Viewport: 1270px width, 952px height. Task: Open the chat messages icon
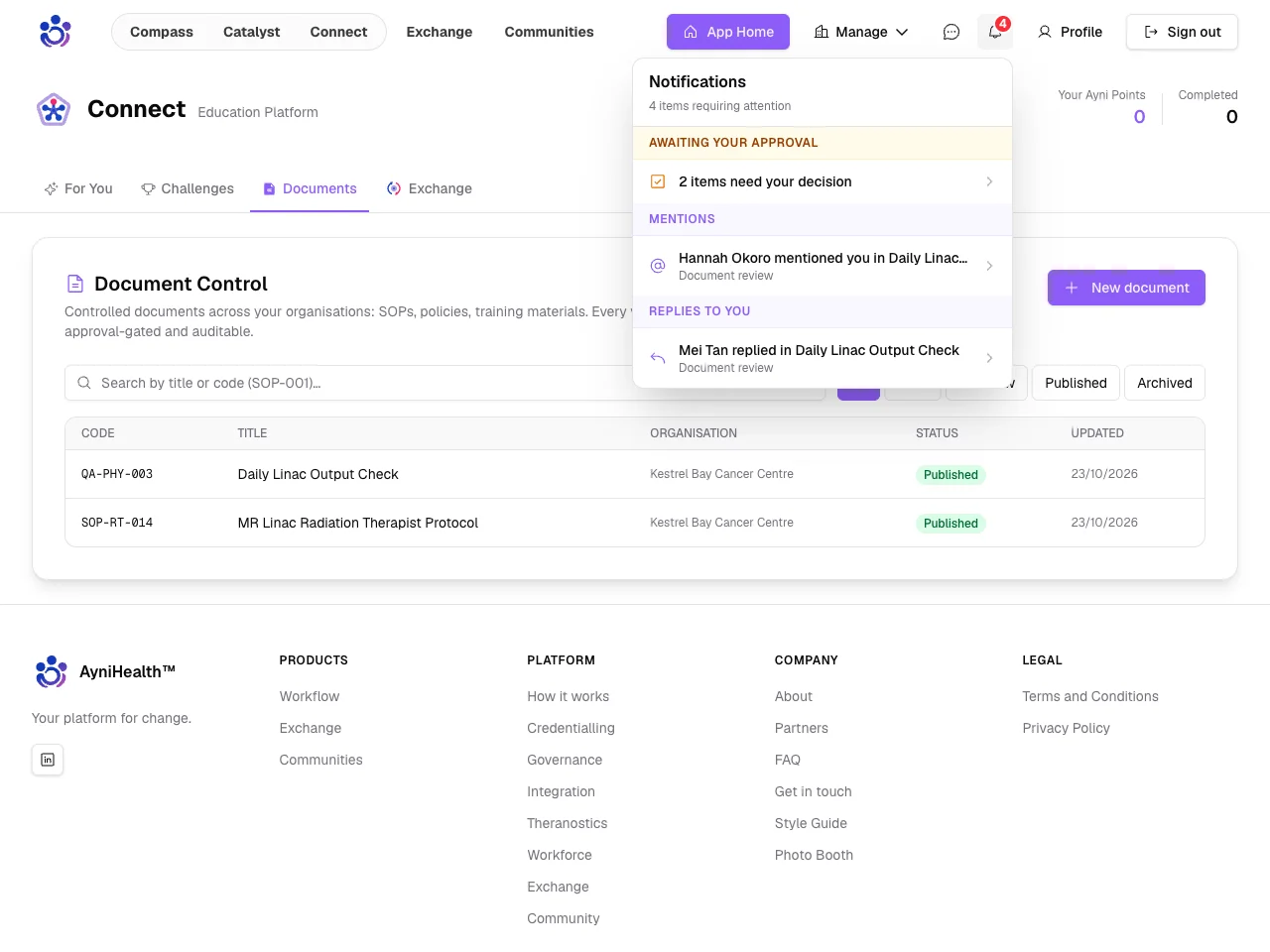tap(952, 32)
